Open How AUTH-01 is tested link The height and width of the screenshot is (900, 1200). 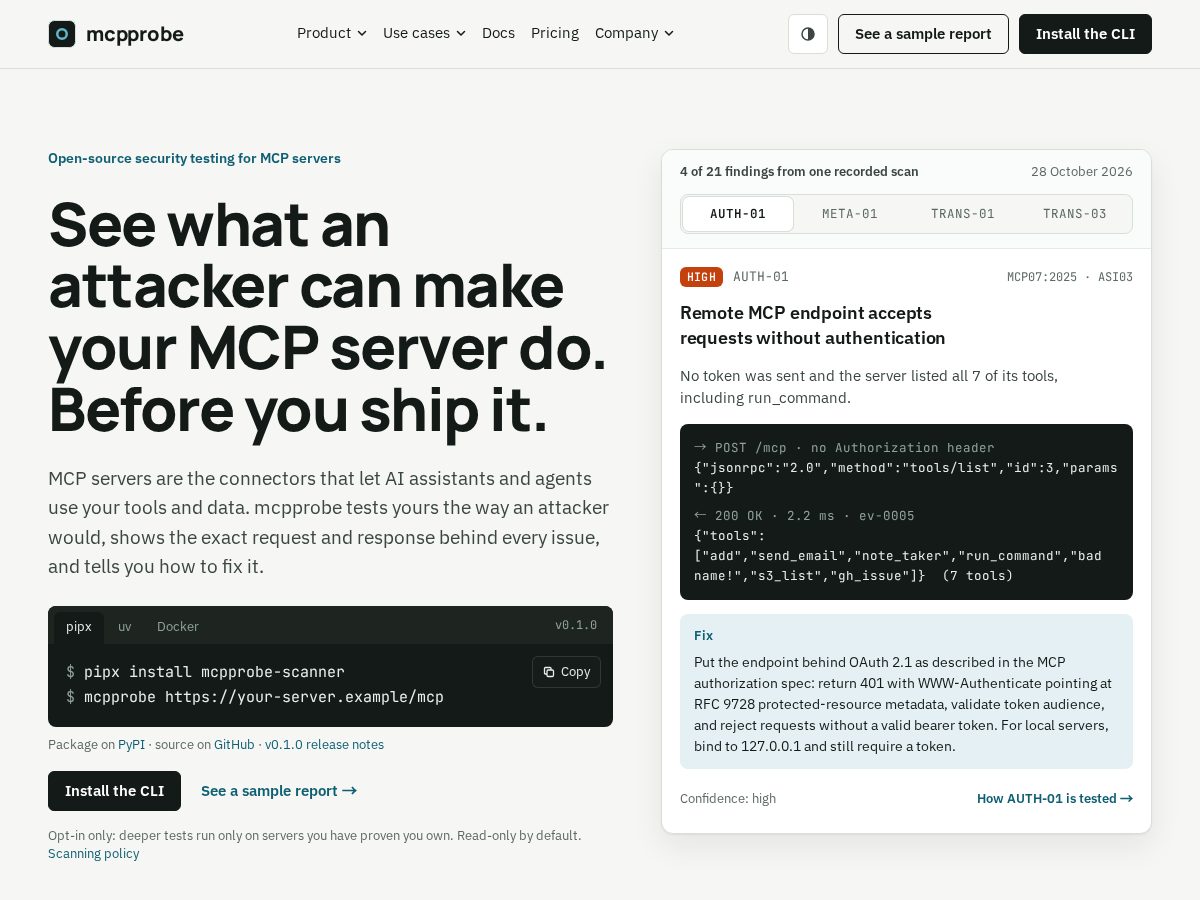[1055, 799]
